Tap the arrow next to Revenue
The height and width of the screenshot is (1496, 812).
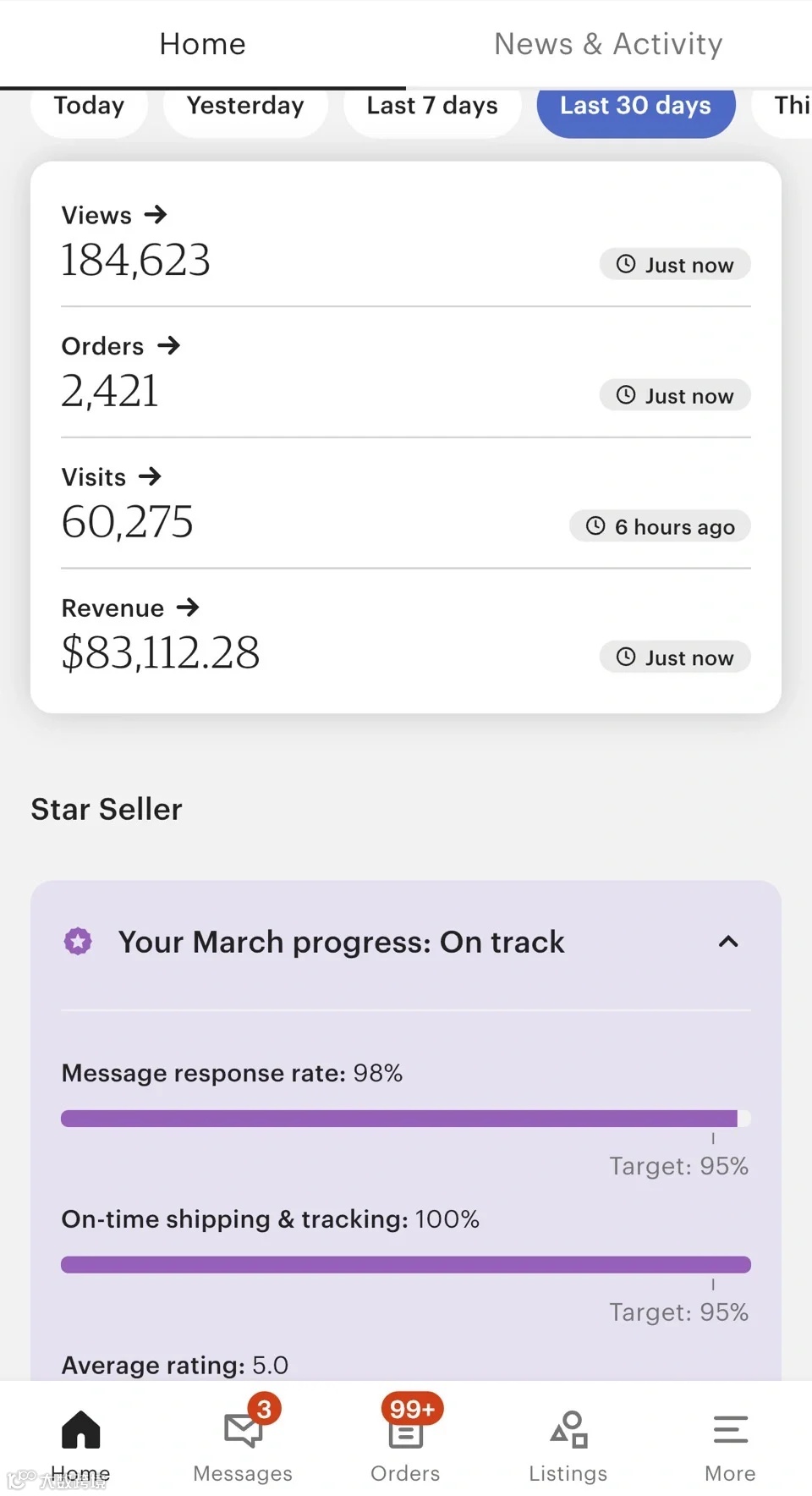[x=188, y=608]
